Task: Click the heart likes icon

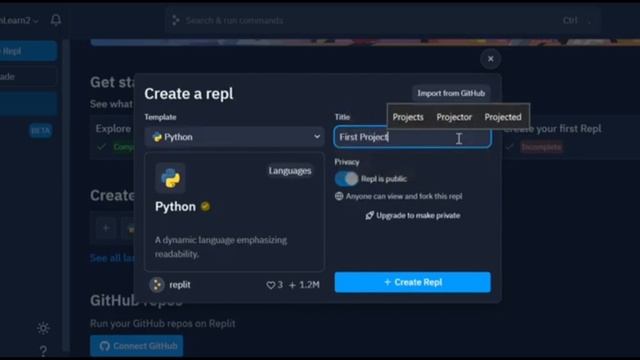Action: point(270,285)
